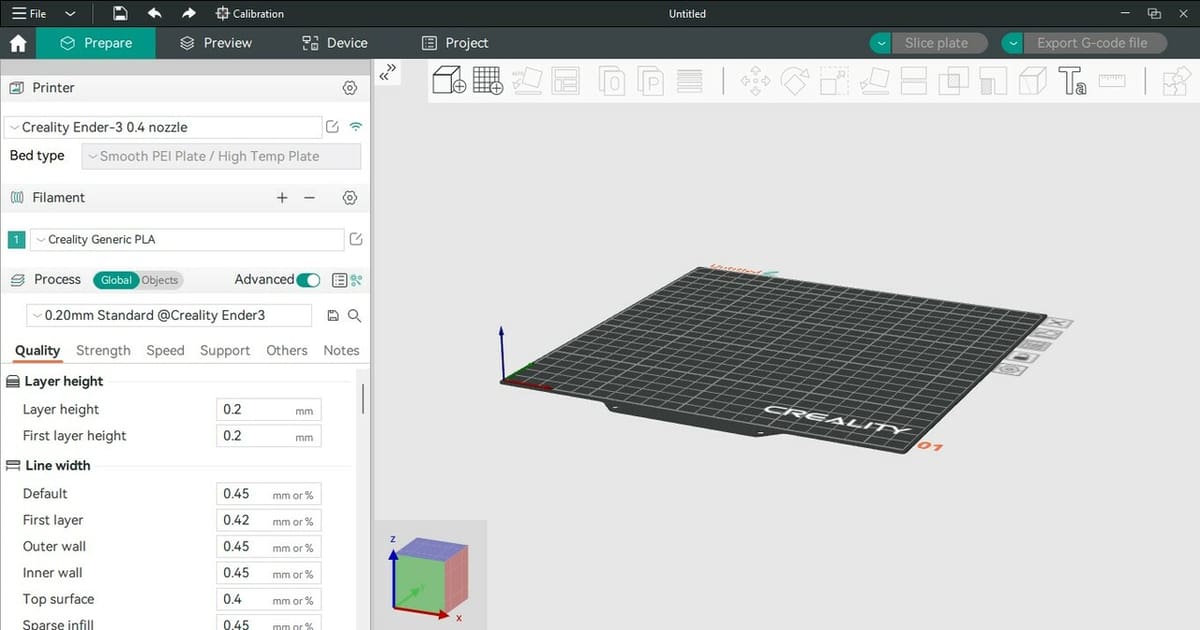Collapse the sidebar with double chevron
1200x630 pixels.
coord(388,71)
